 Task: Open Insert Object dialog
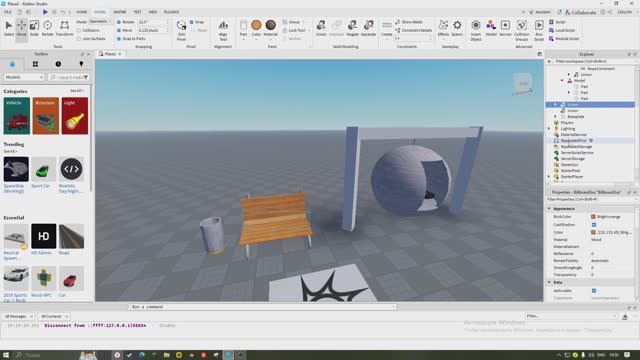[476, 30]
